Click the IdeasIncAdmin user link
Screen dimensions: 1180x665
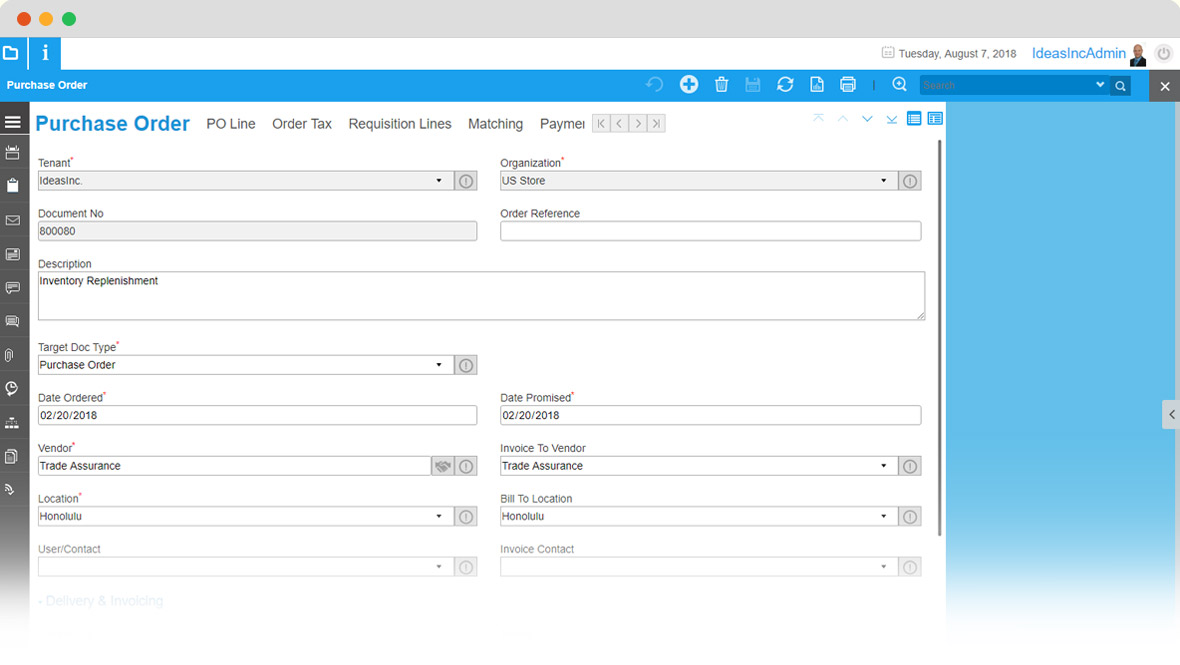coord(1078,53)
